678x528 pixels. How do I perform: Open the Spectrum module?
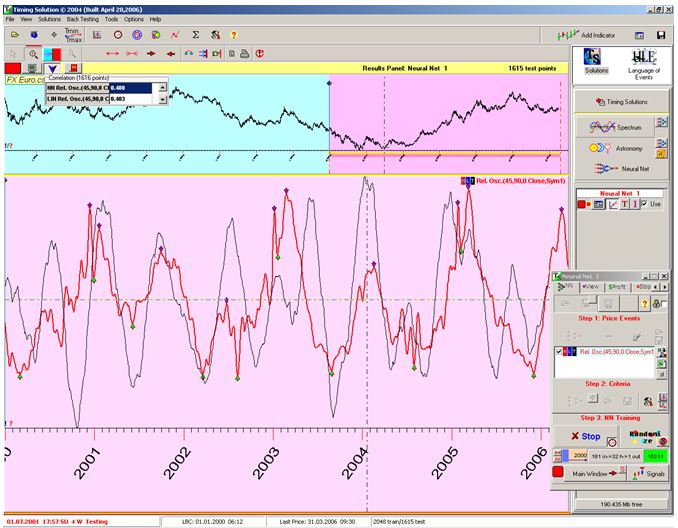(x=616, y=127)
